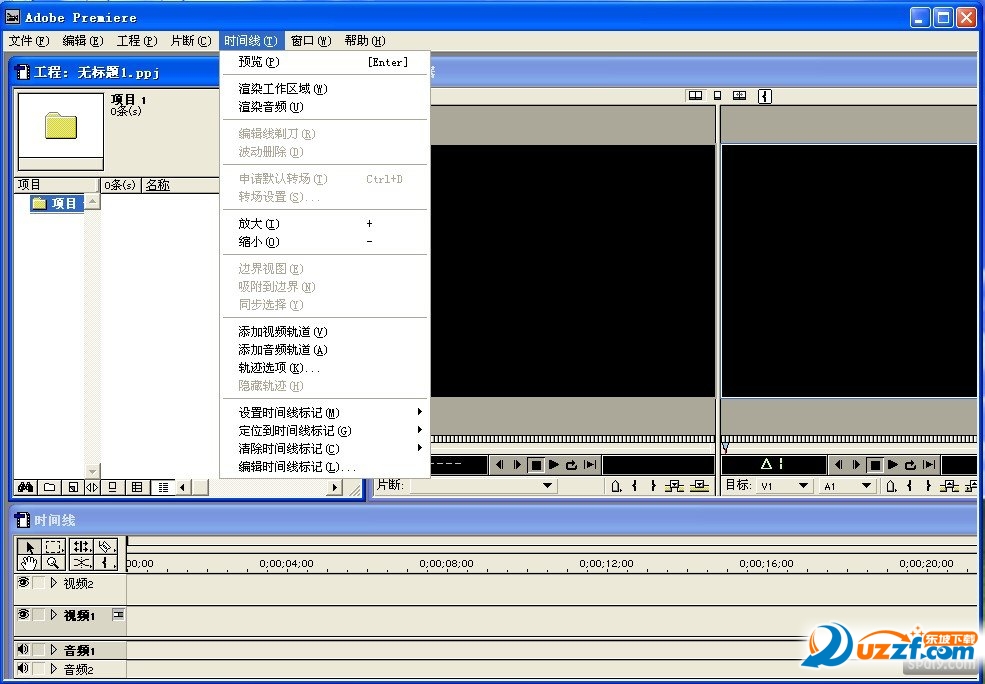Select the Hand tool in timeline toolbox

coord(29,563)
